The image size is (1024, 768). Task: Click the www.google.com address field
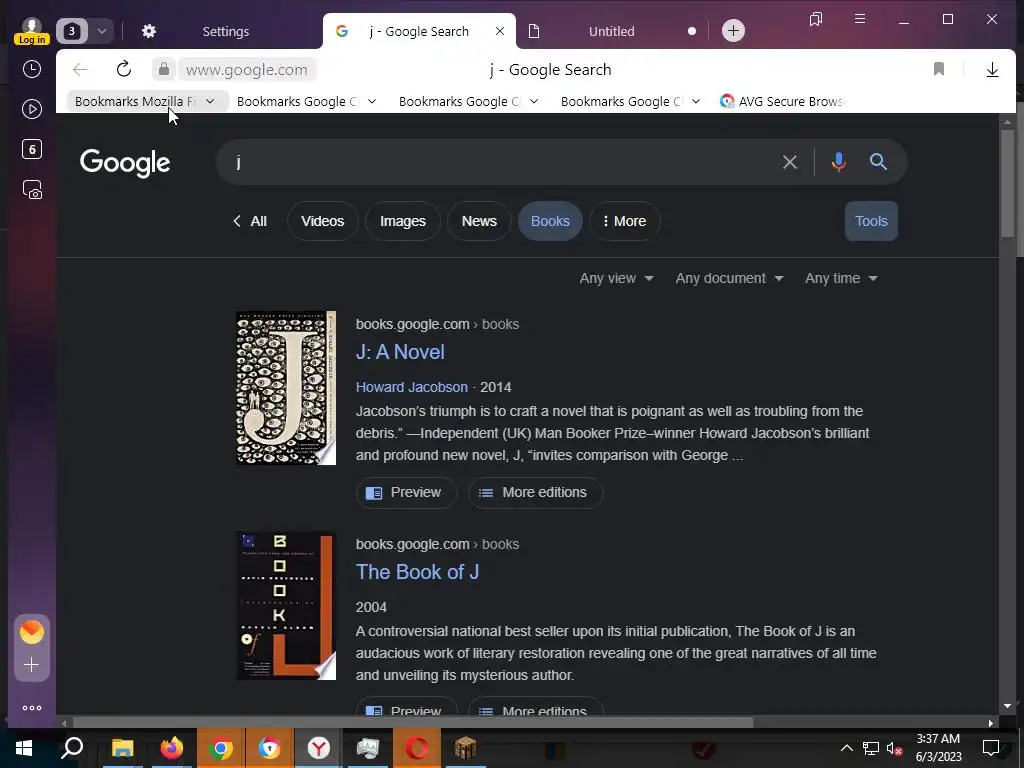247,69
